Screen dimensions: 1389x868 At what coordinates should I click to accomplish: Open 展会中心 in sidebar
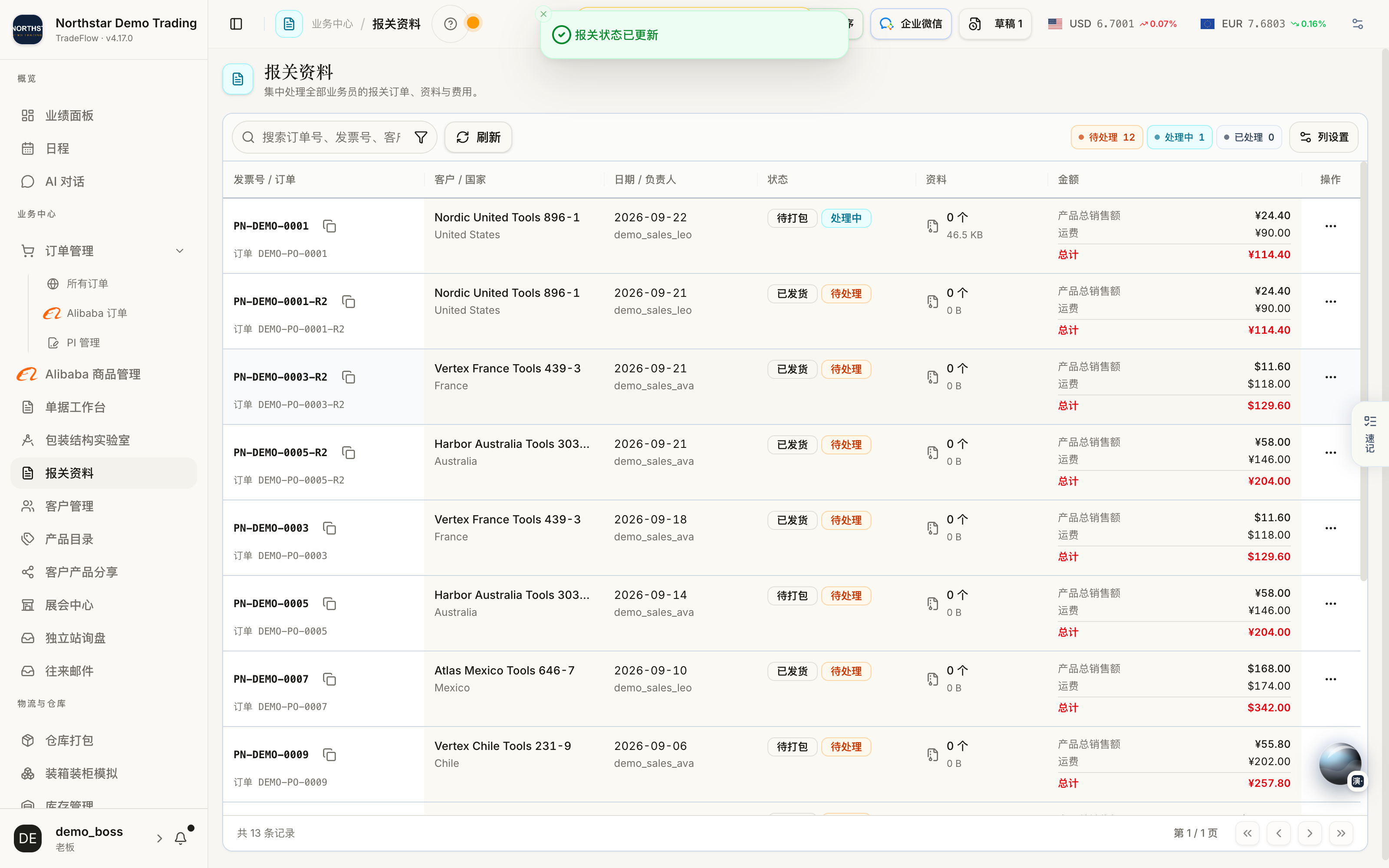pyautogui.click(x=104, y=605)
